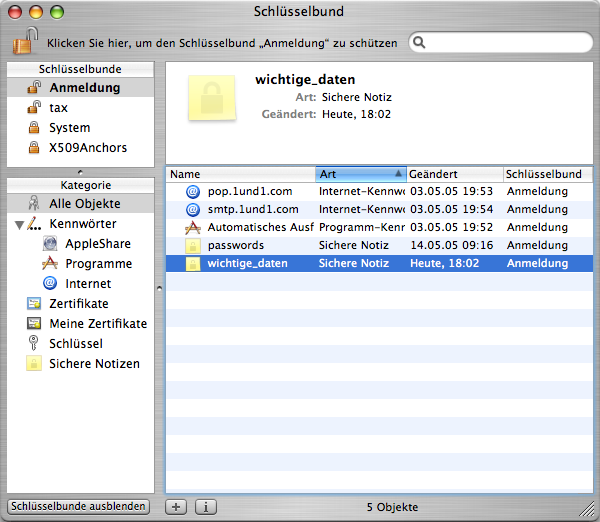Select the Schlüssel category
Screen dimensions: 600x522
pyautogui.click(x=75, y=344)
